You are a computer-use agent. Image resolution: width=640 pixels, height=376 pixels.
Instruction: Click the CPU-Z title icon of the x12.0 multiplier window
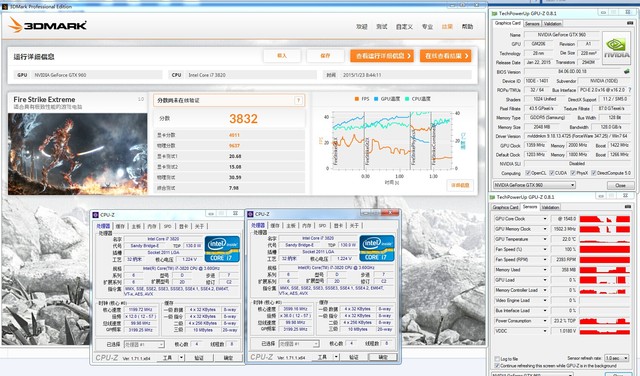(96, 215)
